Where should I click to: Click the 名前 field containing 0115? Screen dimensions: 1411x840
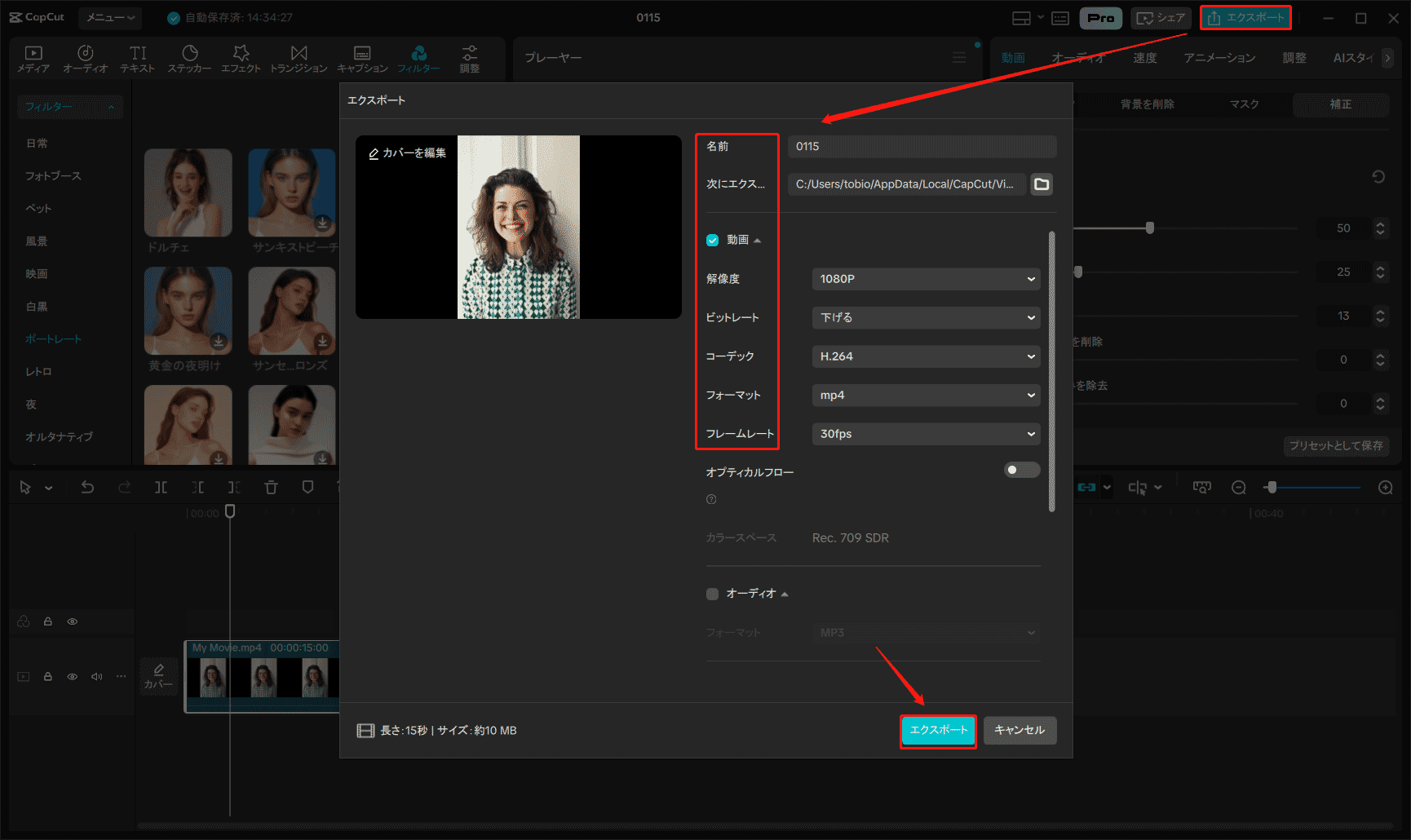922,147
